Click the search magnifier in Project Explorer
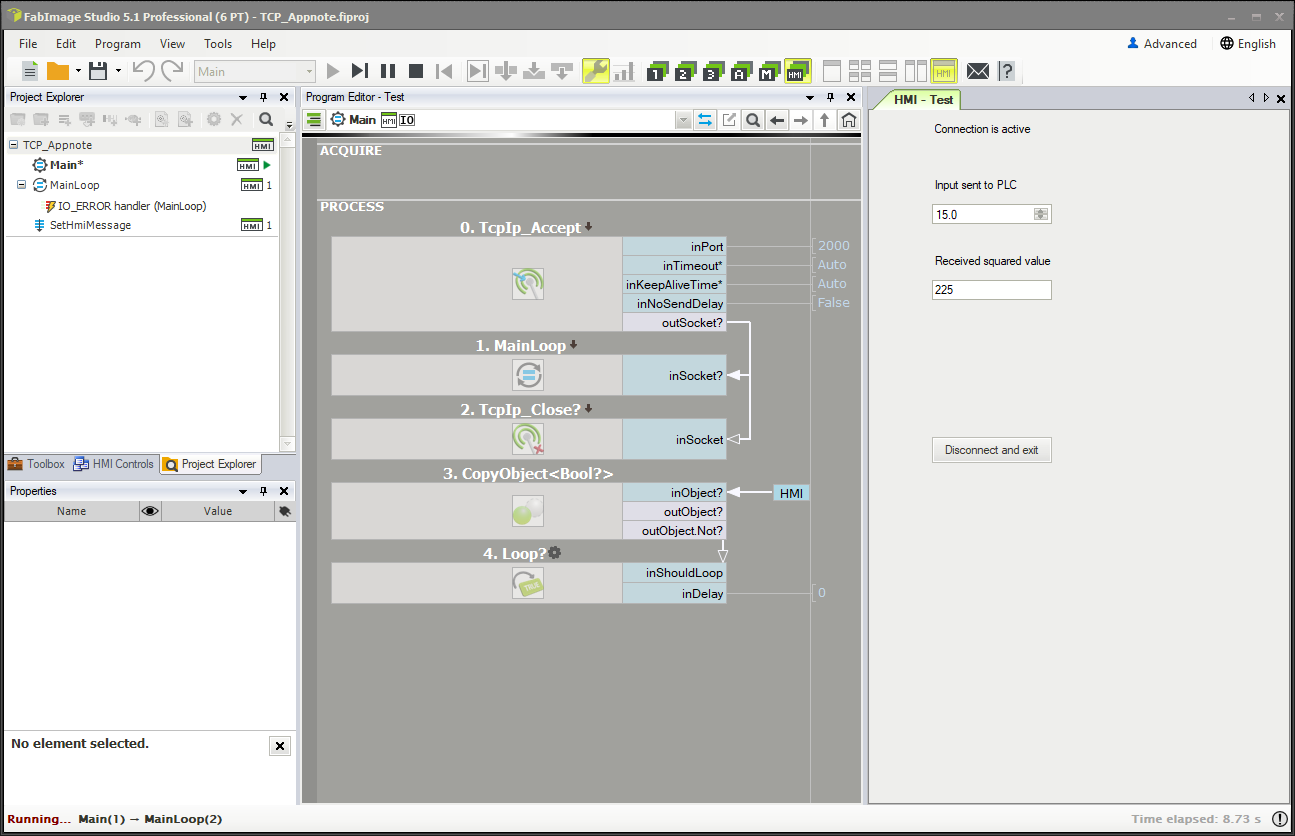The height and width of the screenshot is (836, 1295). point(266,119)
